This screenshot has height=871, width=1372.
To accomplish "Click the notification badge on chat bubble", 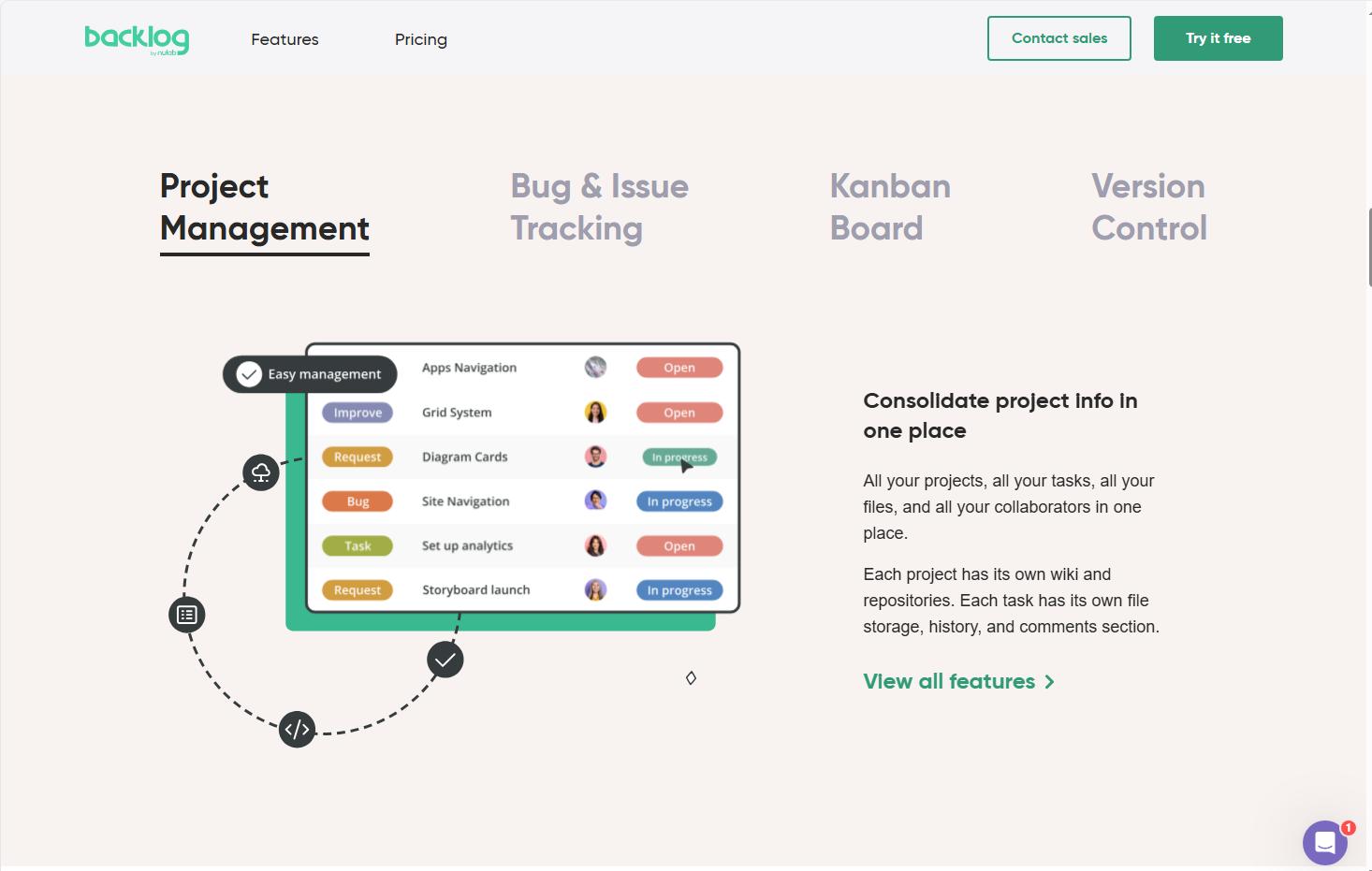I will click(1348, 828).
